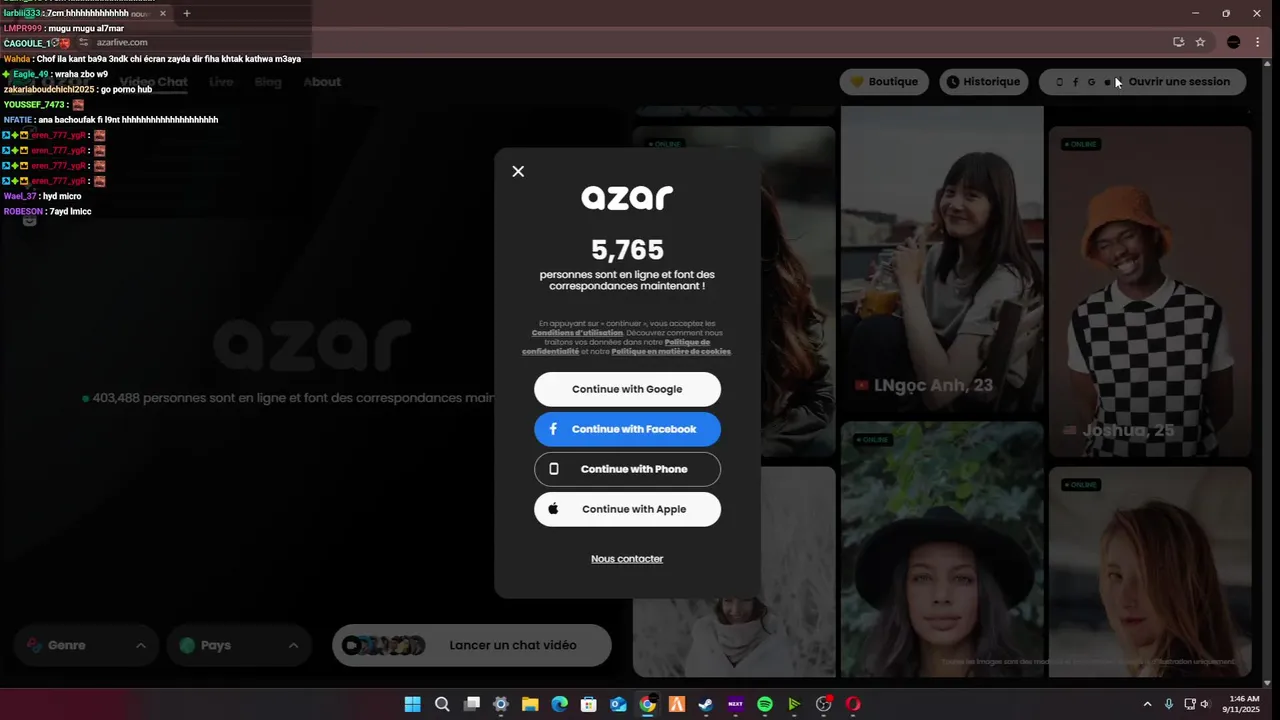Expand the Pays country dropdown
This screenshot has height=720, width=1280.
click(x=238, y=645)
